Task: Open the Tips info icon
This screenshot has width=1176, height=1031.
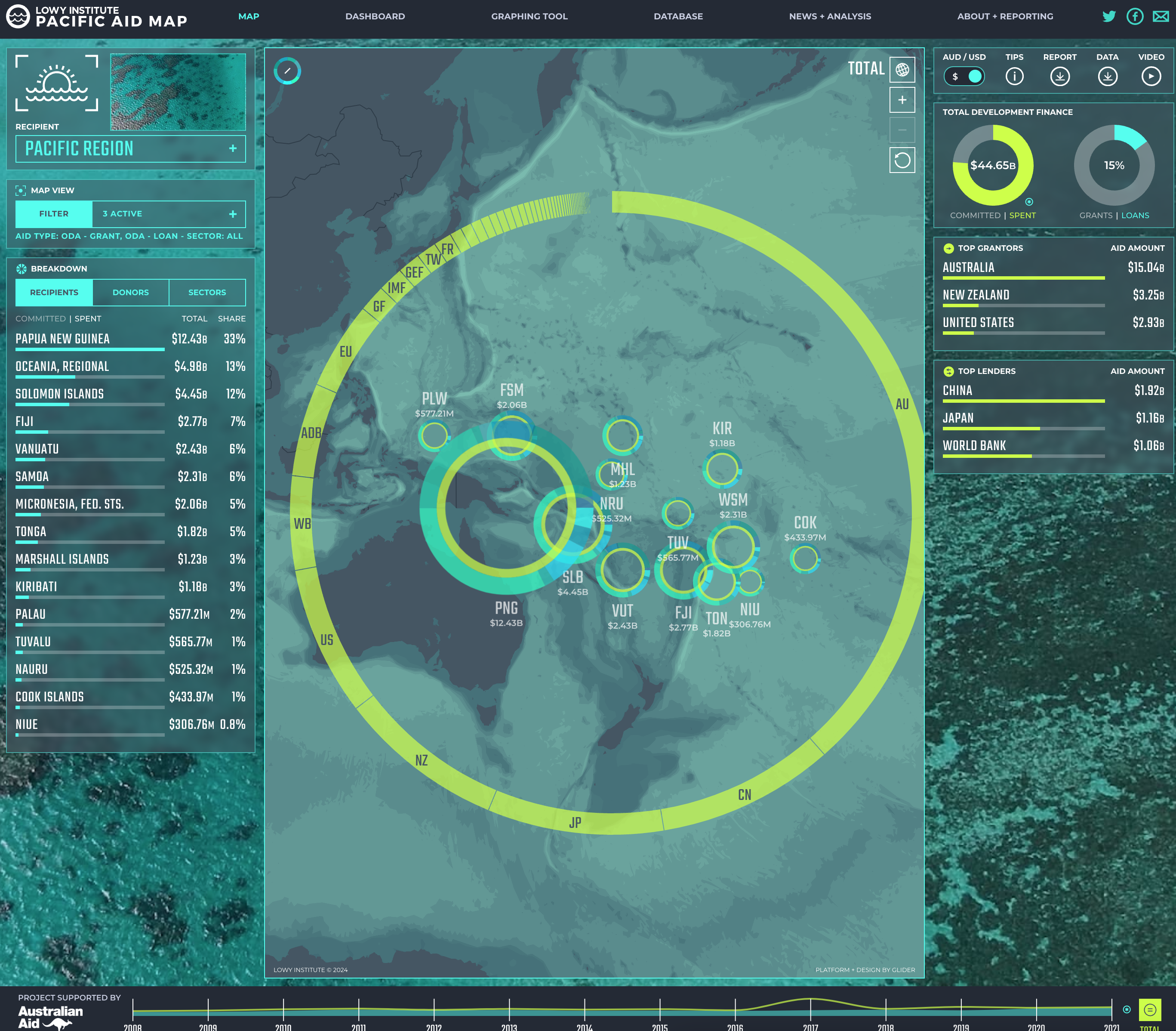Action: click(1014, 75)
